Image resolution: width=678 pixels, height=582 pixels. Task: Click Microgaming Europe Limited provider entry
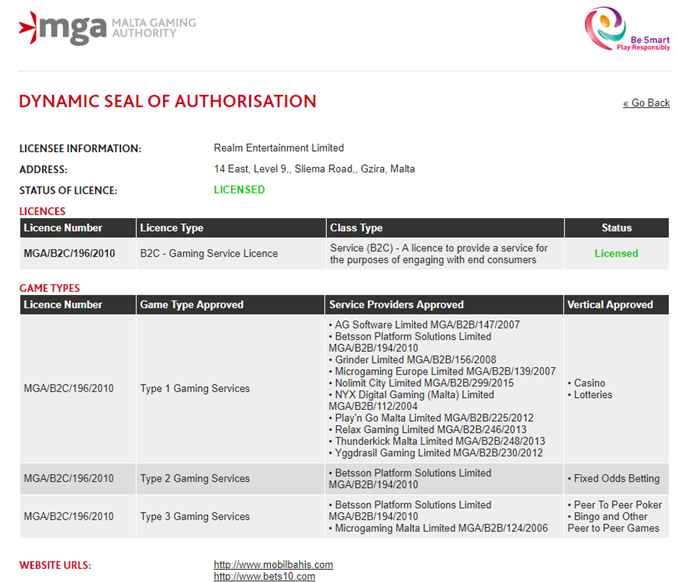coord(442,371)
